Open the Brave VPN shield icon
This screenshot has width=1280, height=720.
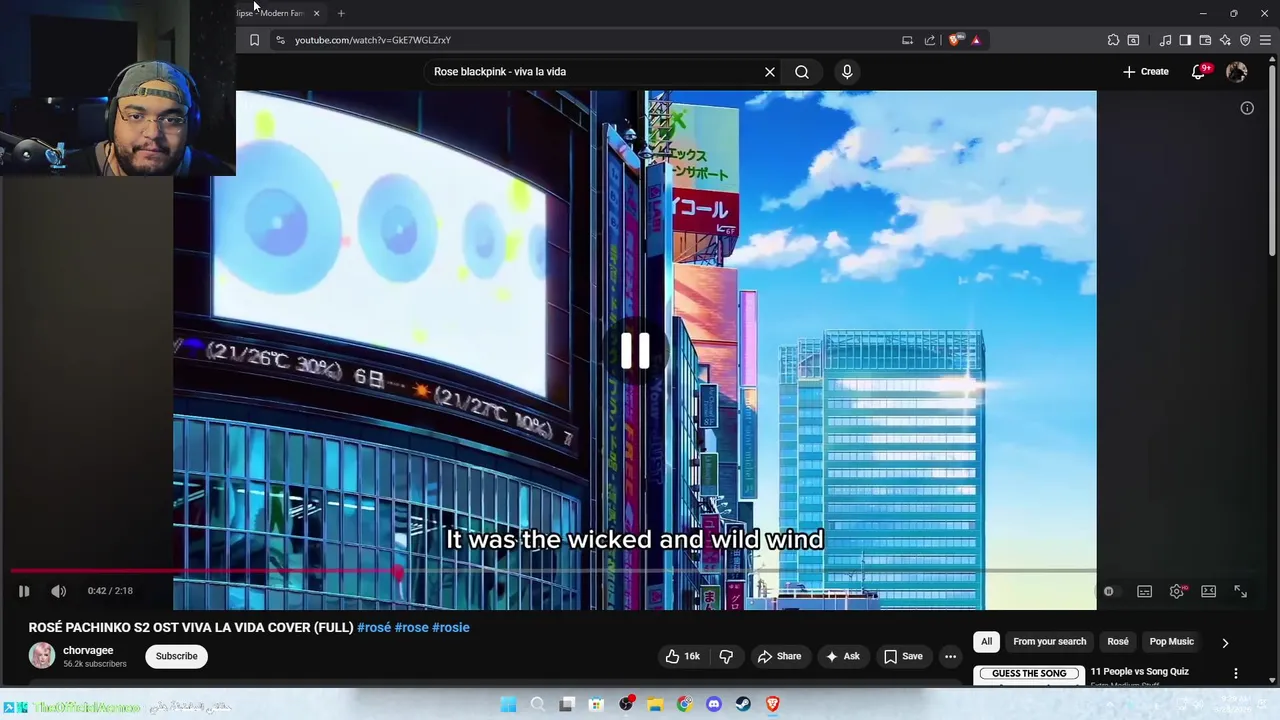click(1245, 40)
